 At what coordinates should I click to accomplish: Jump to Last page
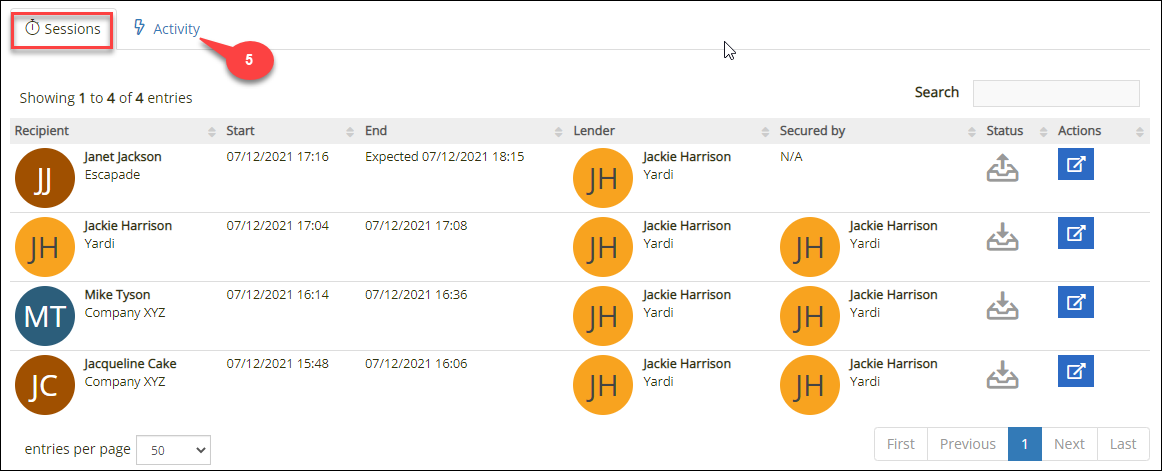[x=1123, y=444]
